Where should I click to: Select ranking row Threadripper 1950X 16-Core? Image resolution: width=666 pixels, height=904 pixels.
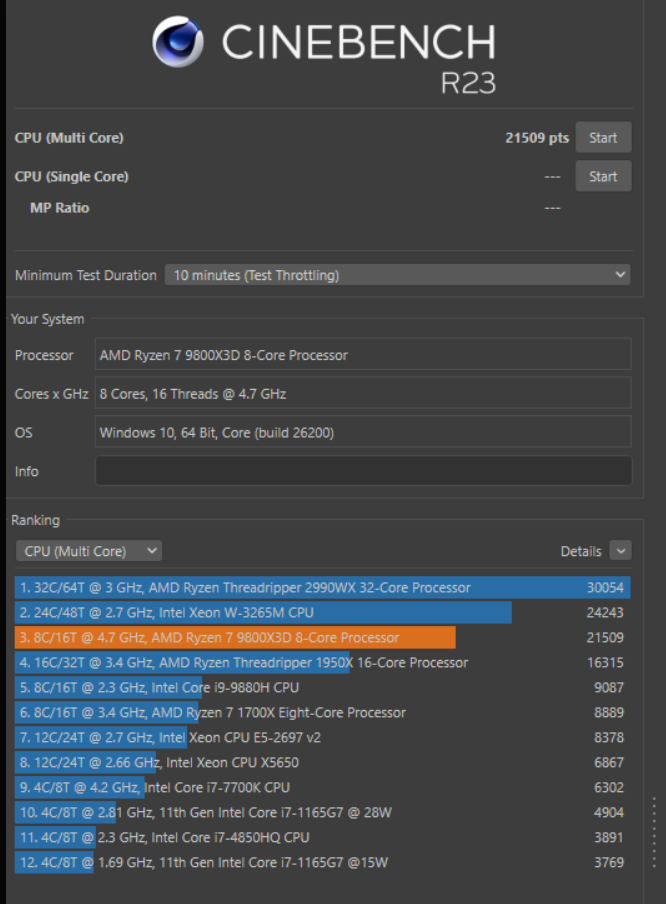tap(322, 662)
